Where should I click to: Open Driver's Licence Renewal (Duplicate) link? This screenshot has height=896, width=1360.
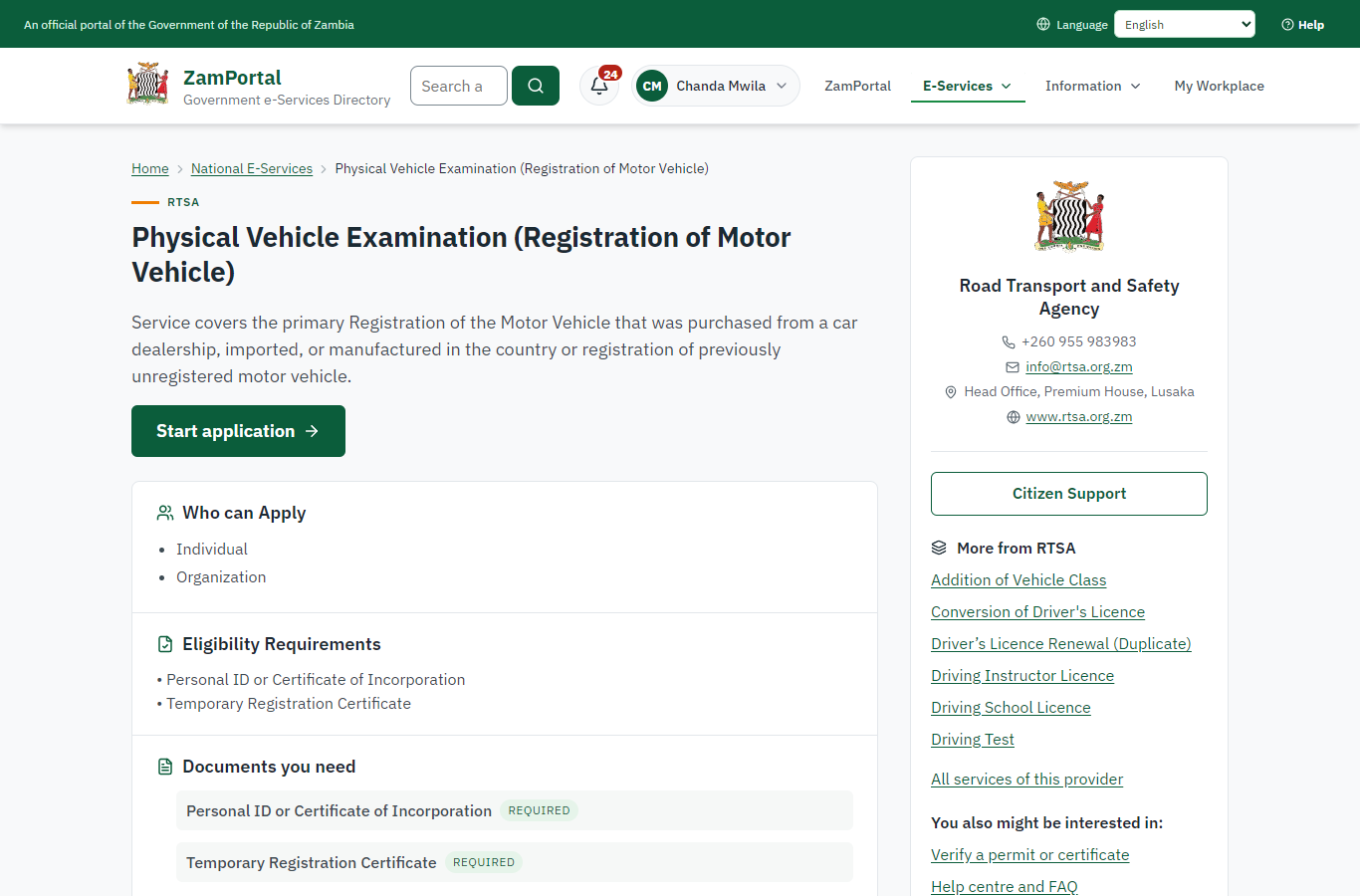coord(1061,644)
